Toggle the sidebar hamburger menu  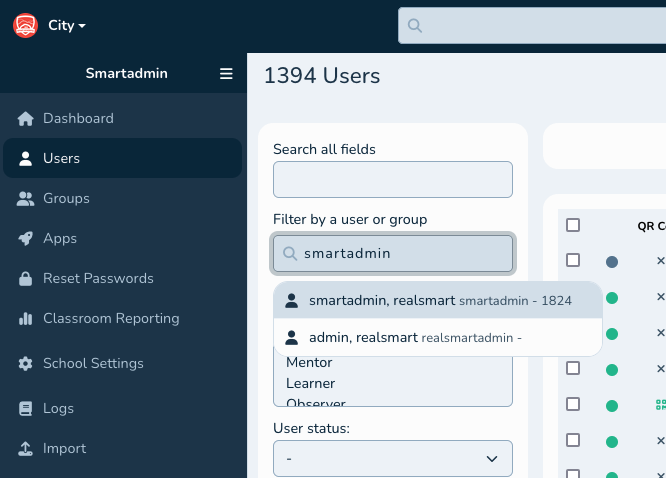click(226, 73)
